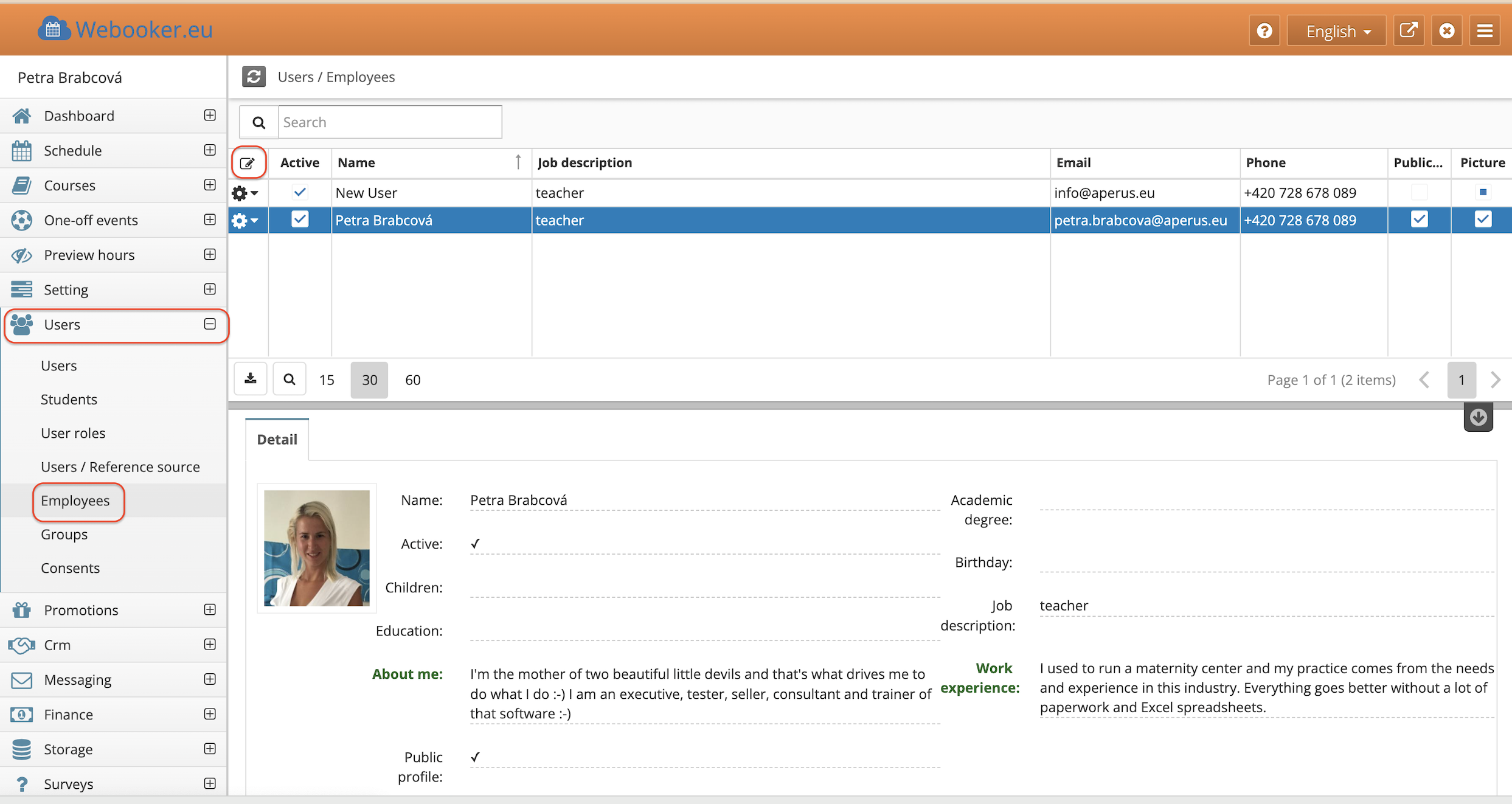Set page size to 60 items
This screenshot has width=1512, height=804.
[412, 380]
